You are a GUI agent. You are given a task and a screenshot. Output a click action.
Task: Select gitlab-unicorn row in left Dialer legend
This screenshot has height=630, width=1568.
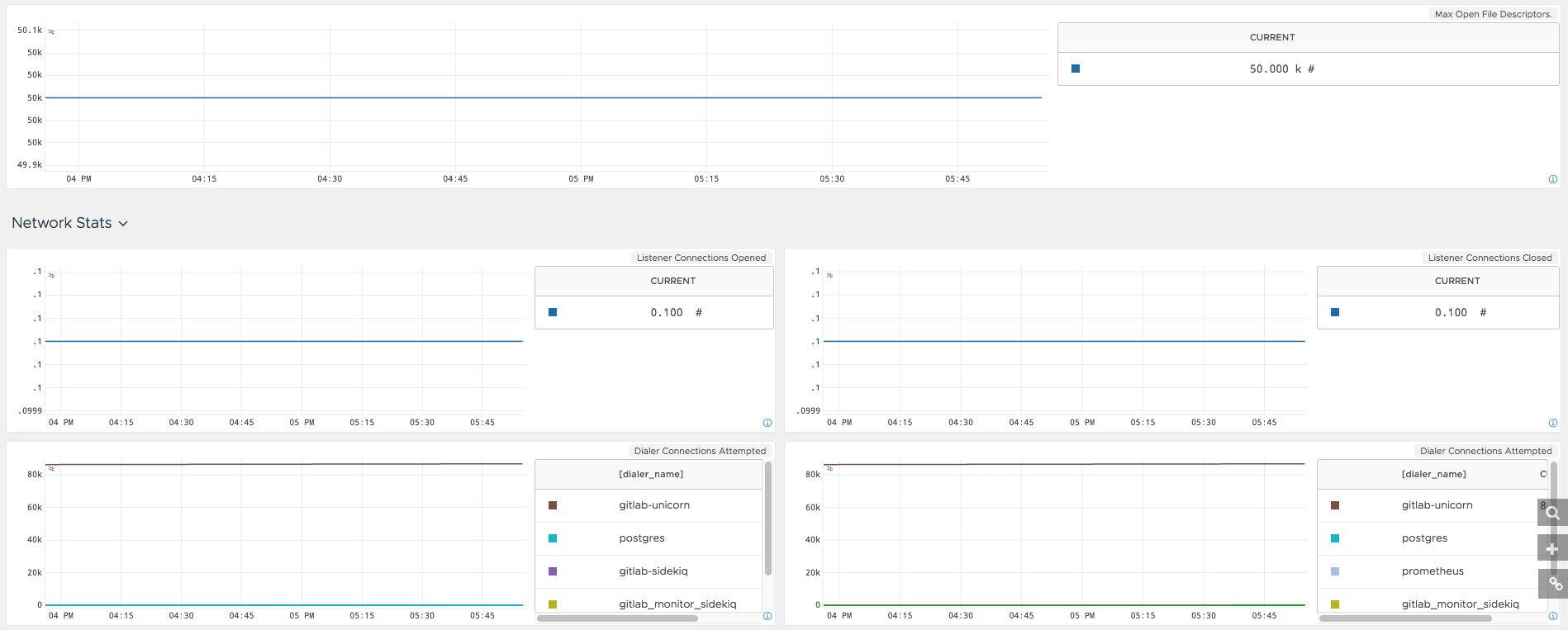649,505
